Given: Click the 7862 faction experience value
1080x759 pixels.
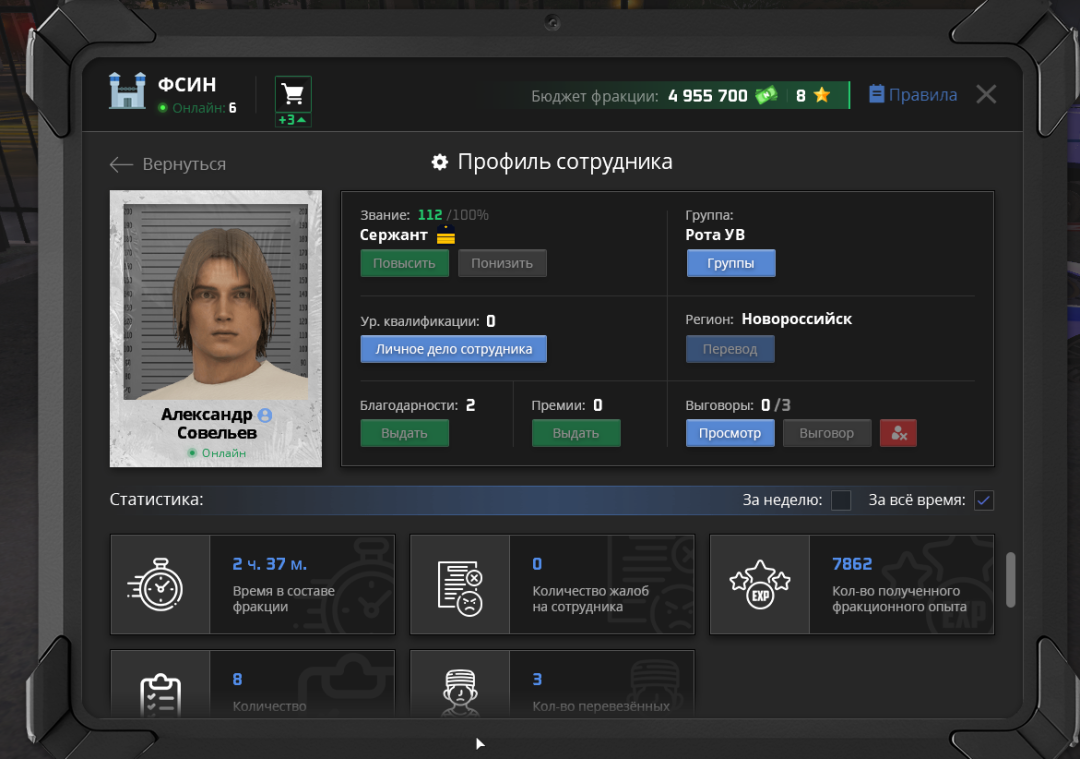Looking at the screenshot, I should coord(852,564).
